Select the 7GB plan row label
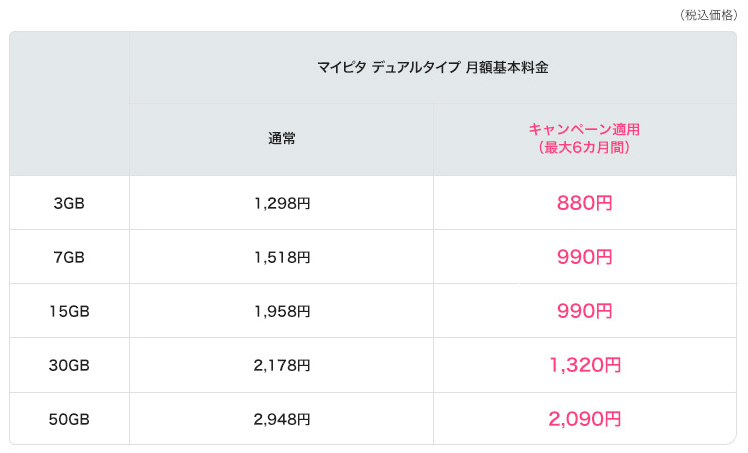748x453 pixels. [x=69, y=257]
